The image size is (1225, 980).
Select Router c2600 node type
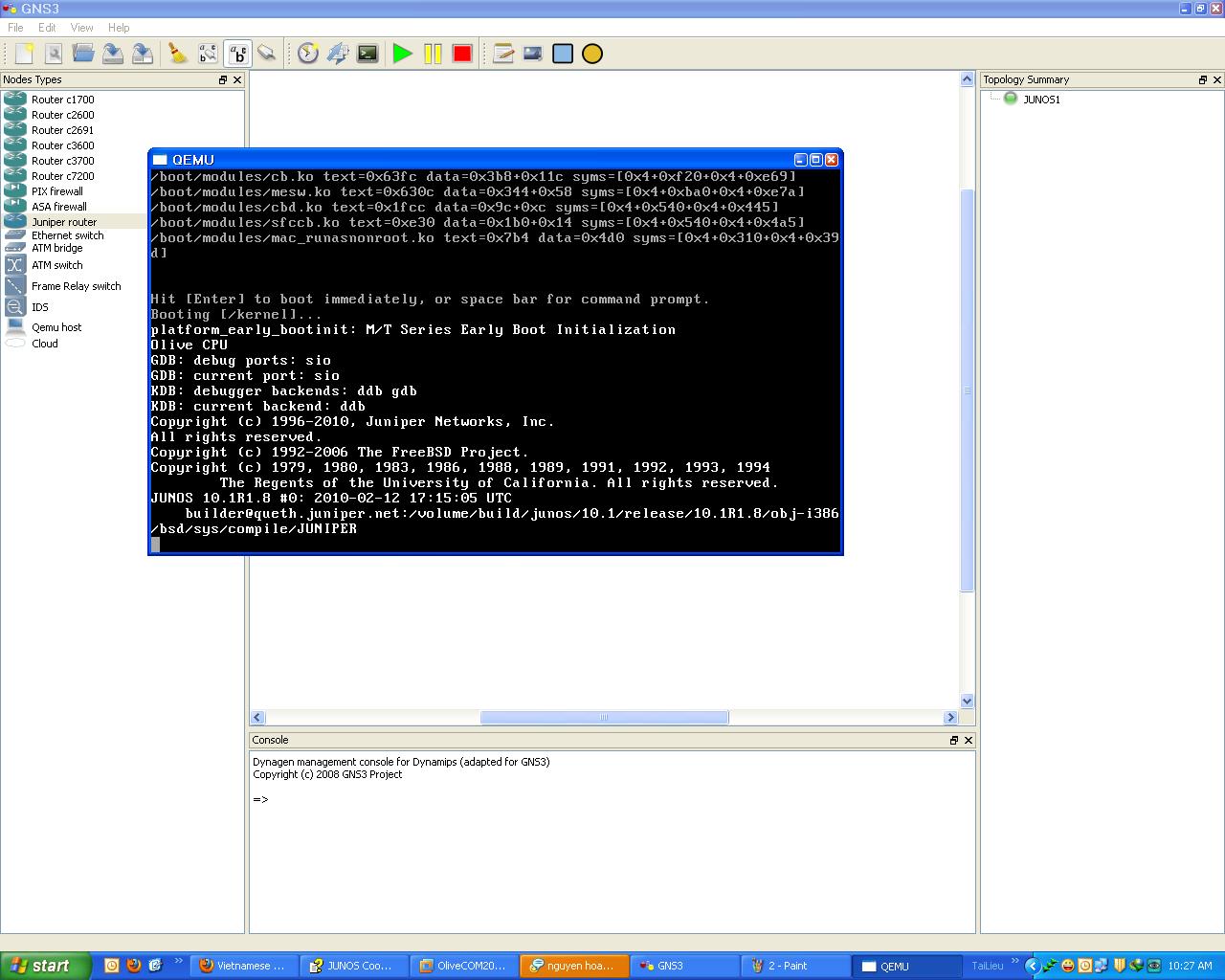tap(63, 115)
